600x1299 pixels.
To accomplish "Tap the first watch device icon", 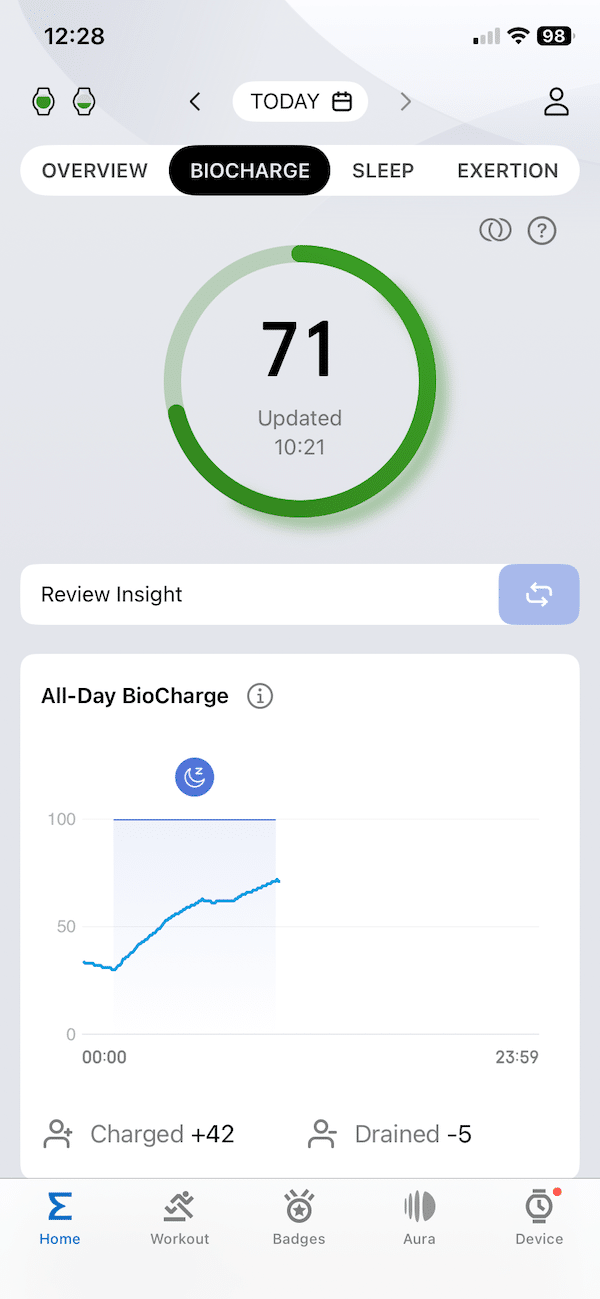I will (44, 101).
